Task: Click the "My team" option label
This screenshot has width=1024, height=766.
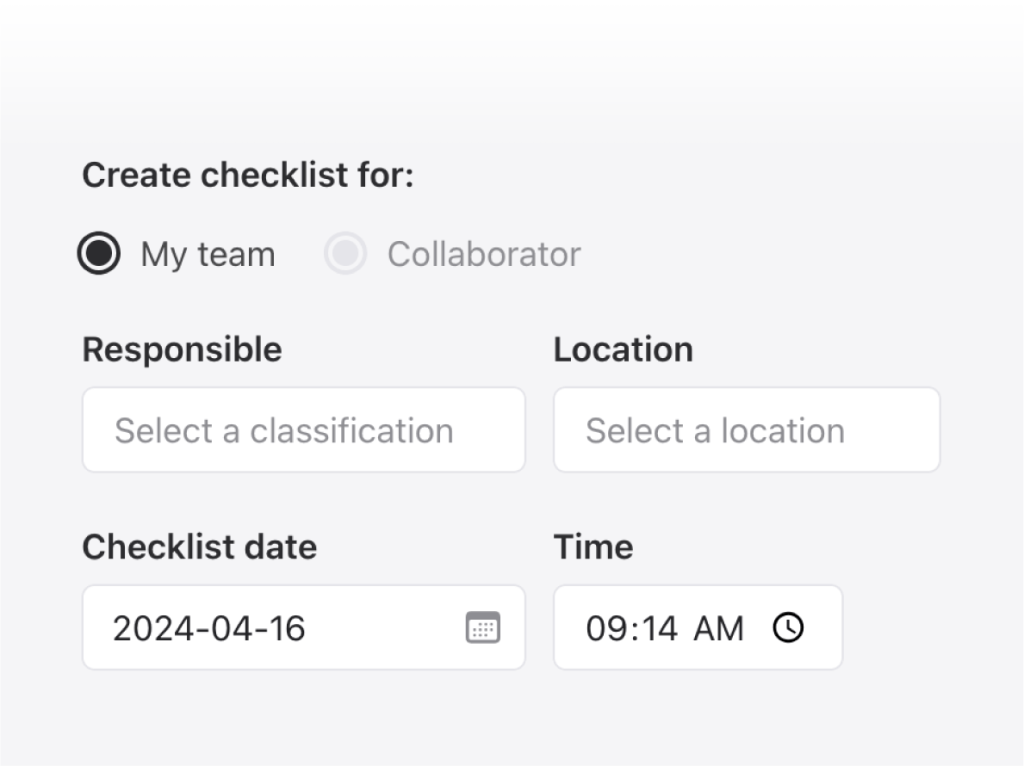Action: pyautogui.click(x=208, y=254)
